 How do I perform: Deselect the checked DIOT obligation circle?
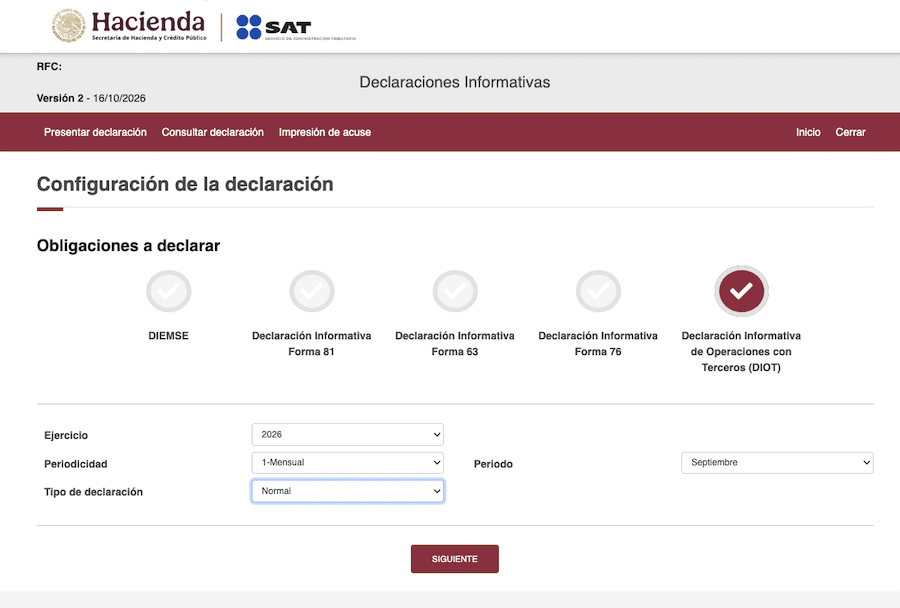[x=741, y=291]
